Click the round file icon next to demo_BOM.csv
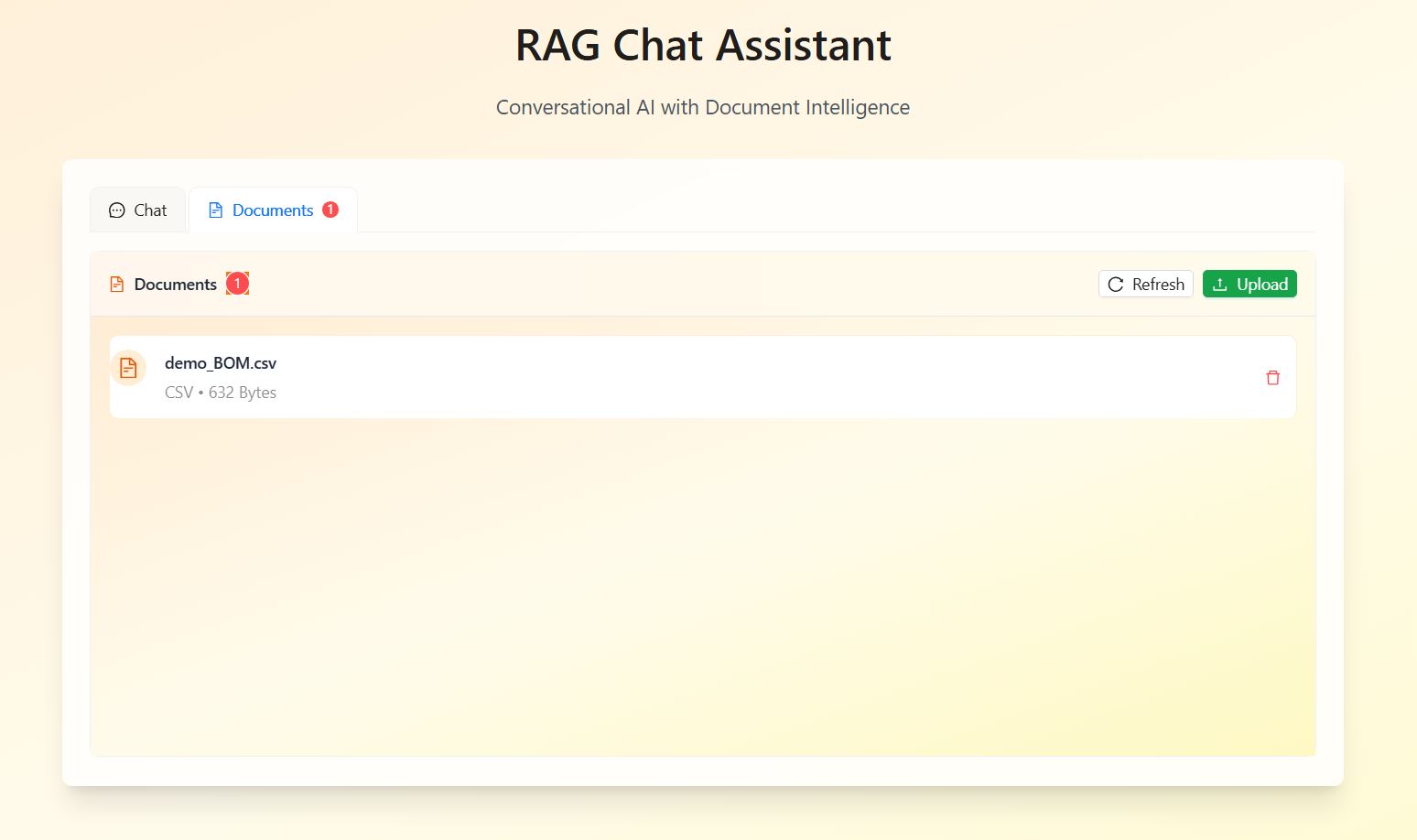Screen dimensions: 1417x840 coord(128,368)
